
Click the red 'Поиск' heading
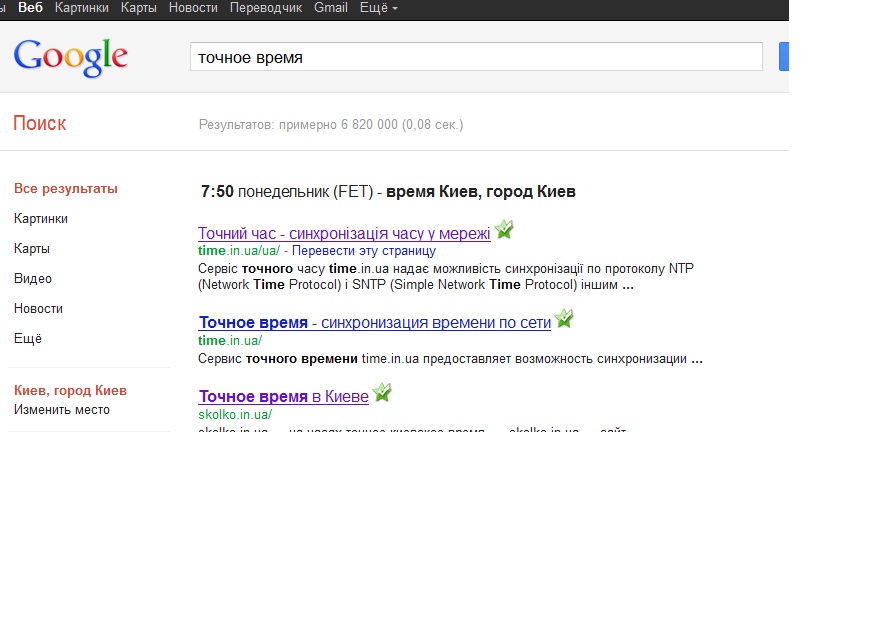click(x=40, y=123)
